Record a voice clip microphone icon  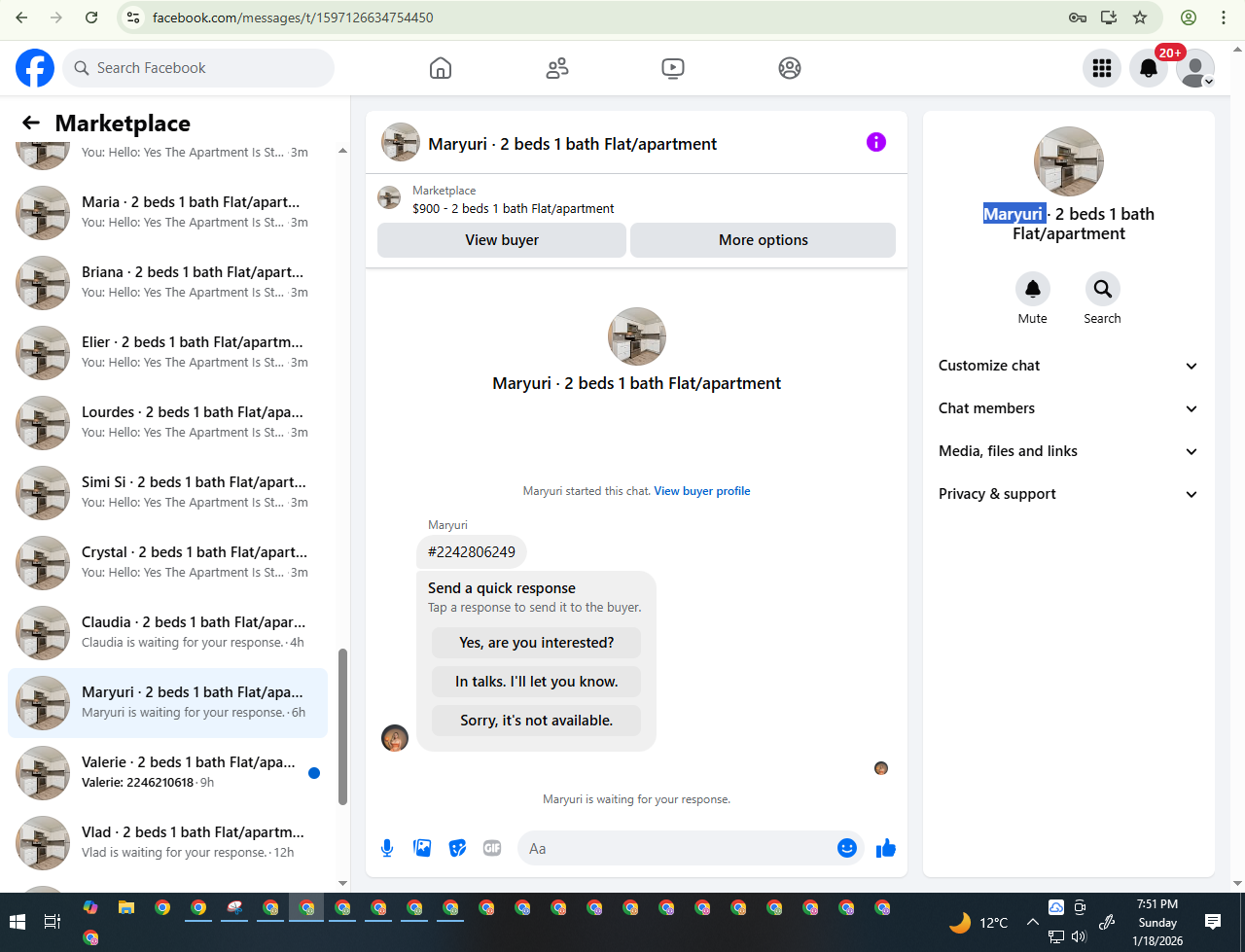[x=387, y=848]
